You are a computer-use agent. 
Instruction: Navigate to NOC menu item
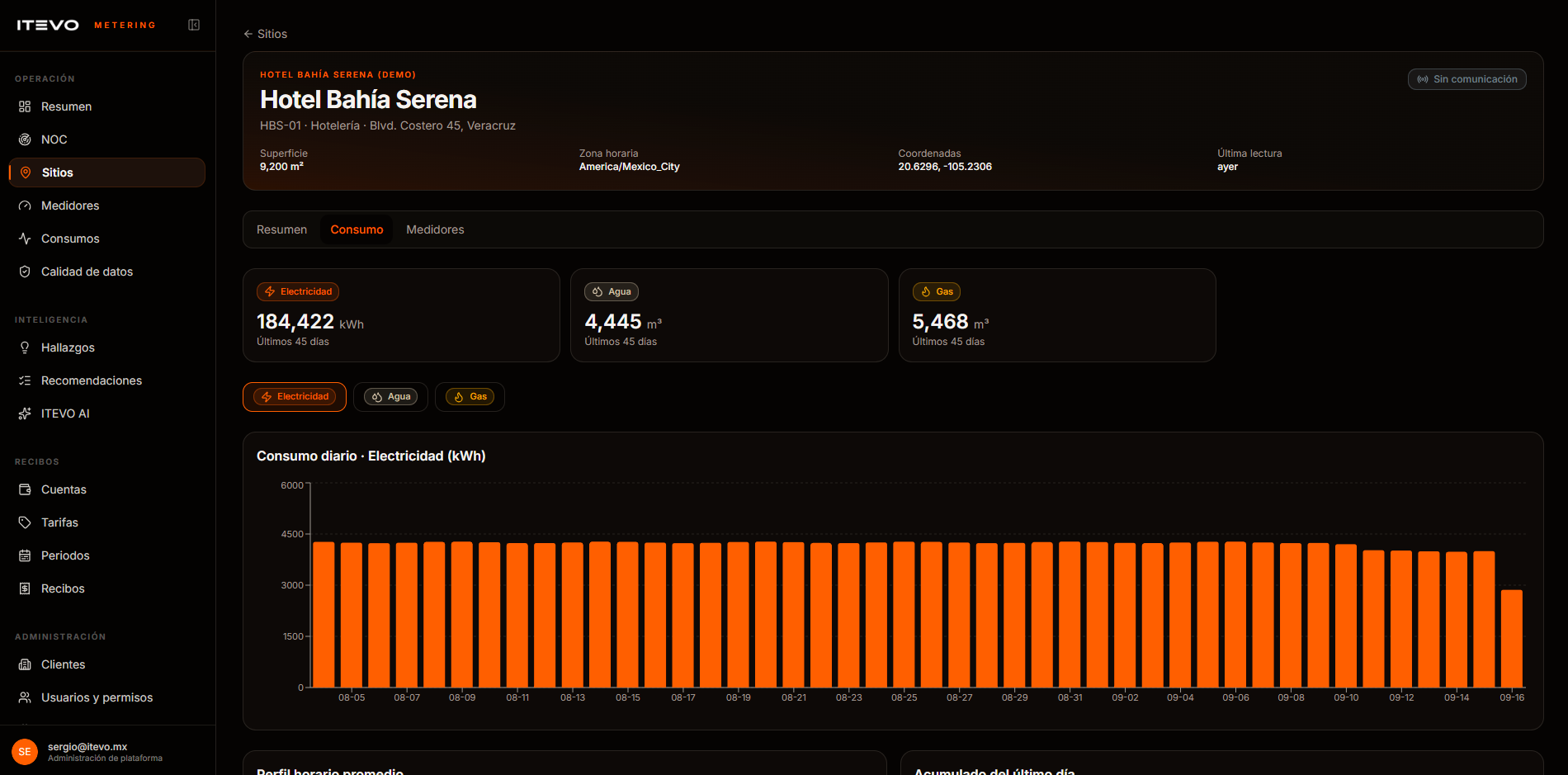click(x=107, y=139)
